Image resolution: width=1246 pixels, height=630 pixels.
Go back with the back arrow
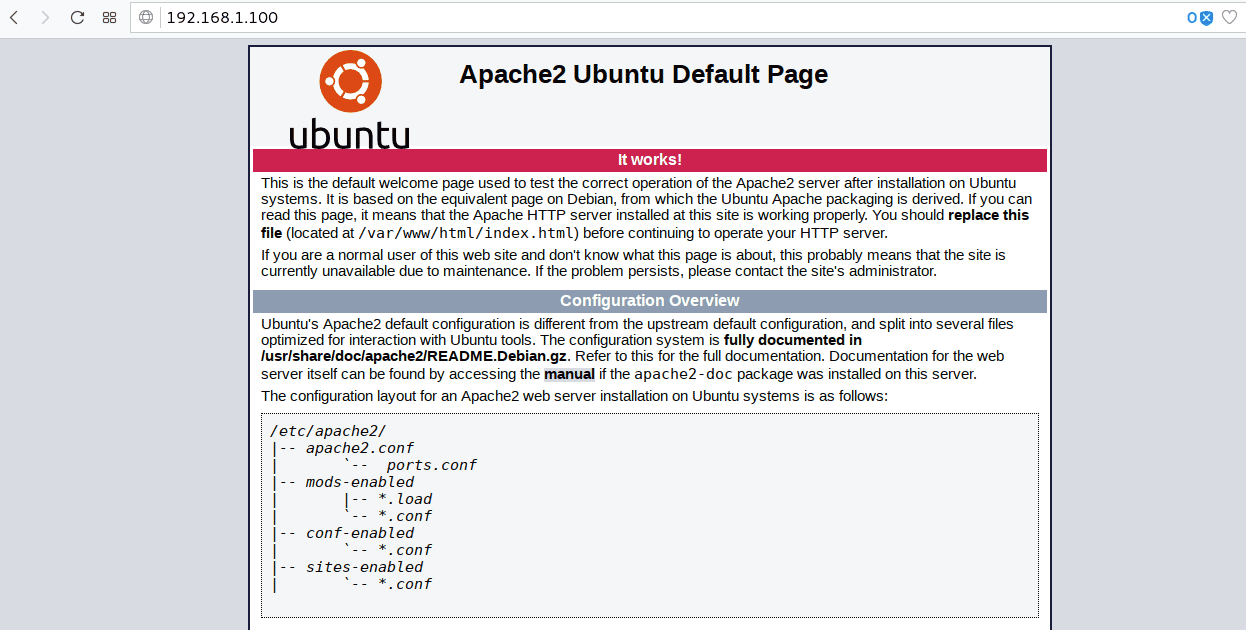point(14,18)
